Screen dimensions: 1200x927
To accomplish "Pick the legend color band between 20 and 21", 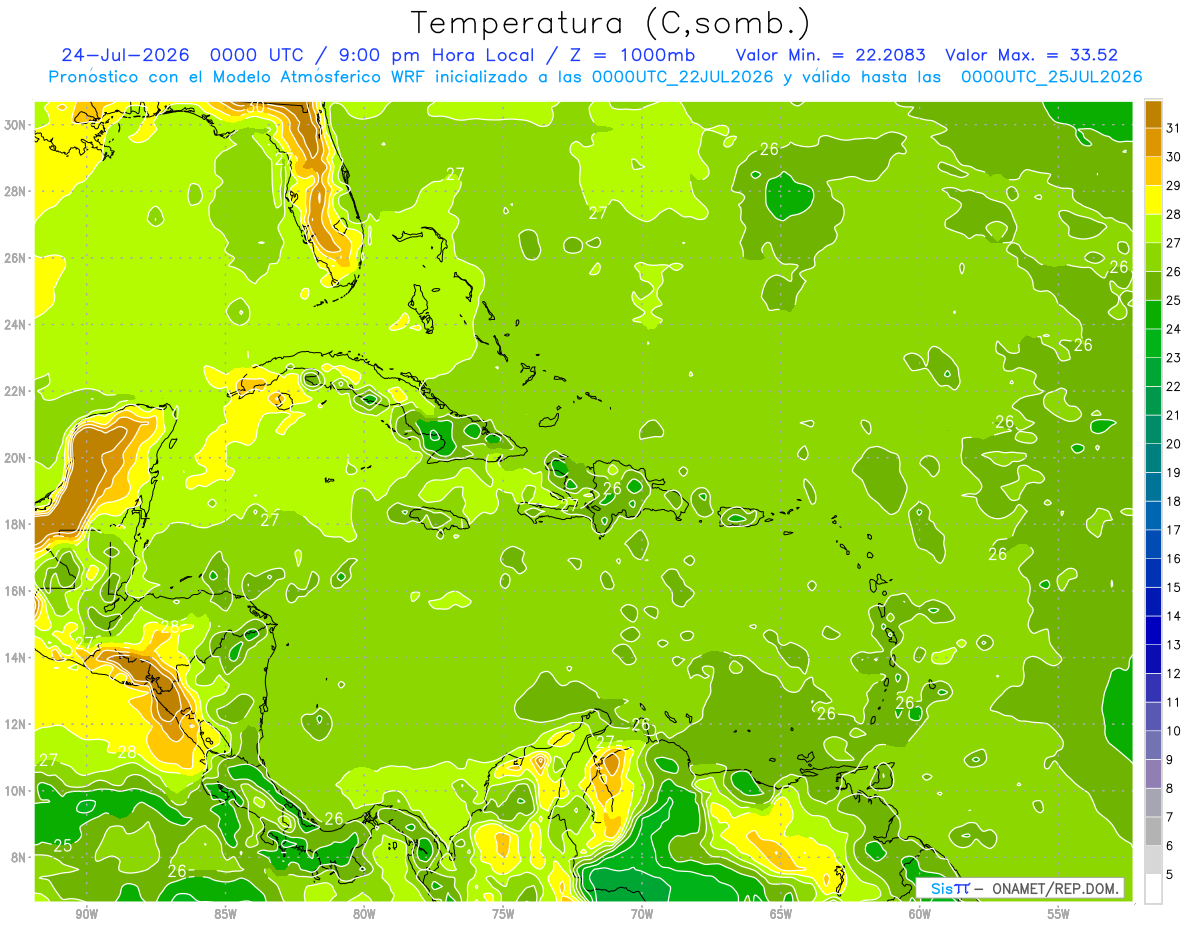I will [x=1153, y=428].
